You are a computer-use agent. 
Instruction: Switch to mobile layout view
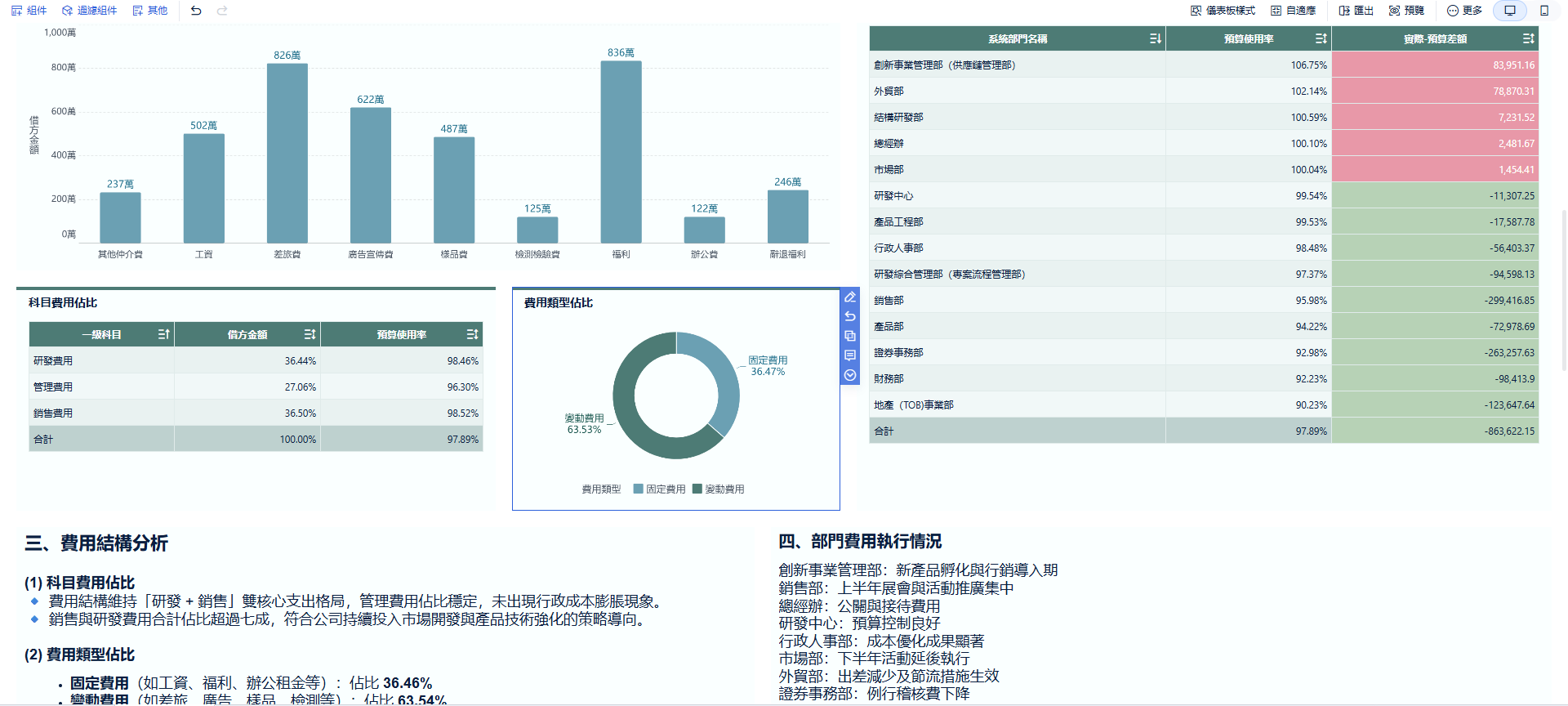click(x=1544, y=11)
